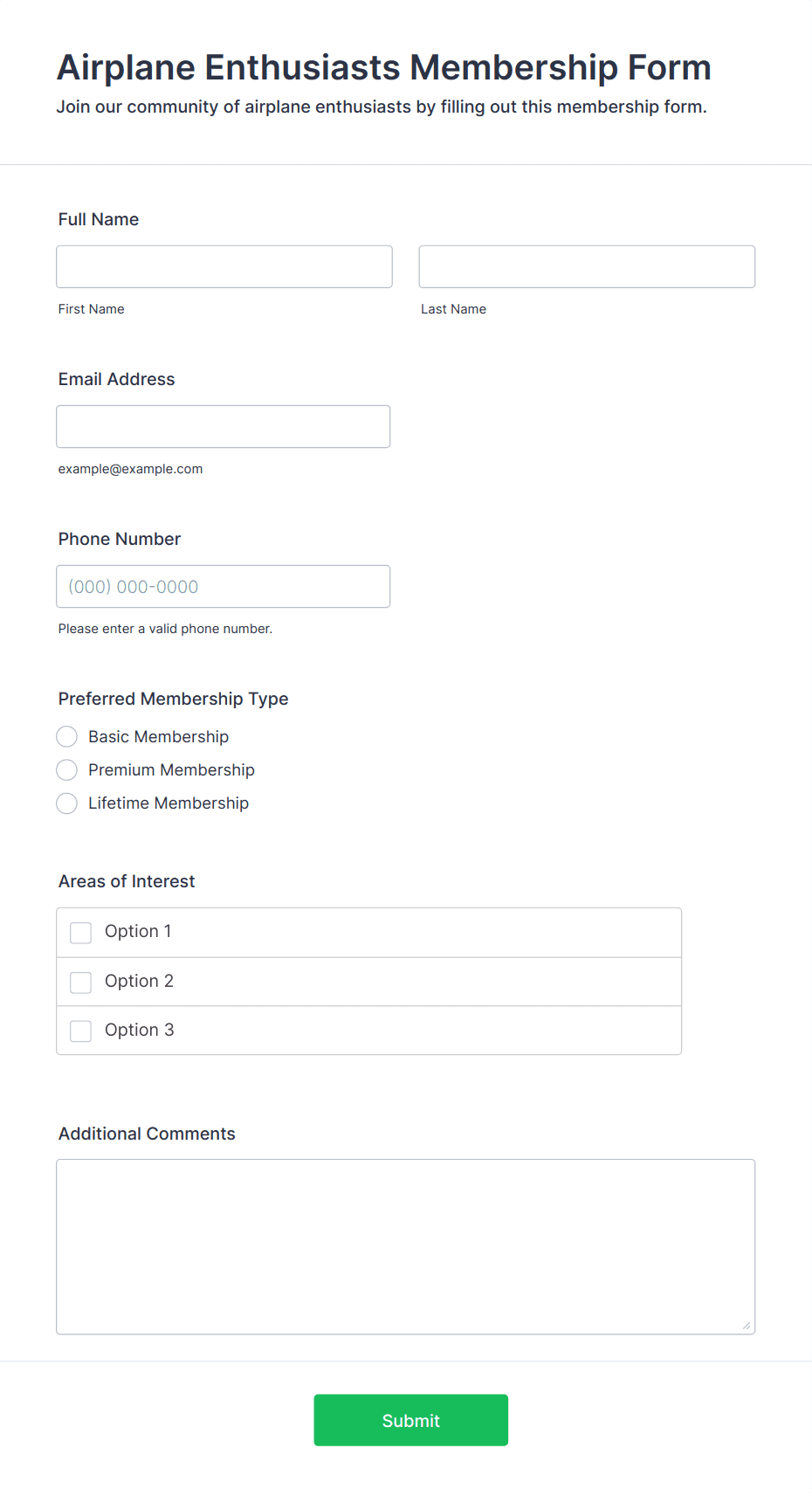Image resolution: width=812 pixels, height=1489 pixels.
Task: Click the Email Address field label
Action: pyautogui.click(x=117, y=379)
